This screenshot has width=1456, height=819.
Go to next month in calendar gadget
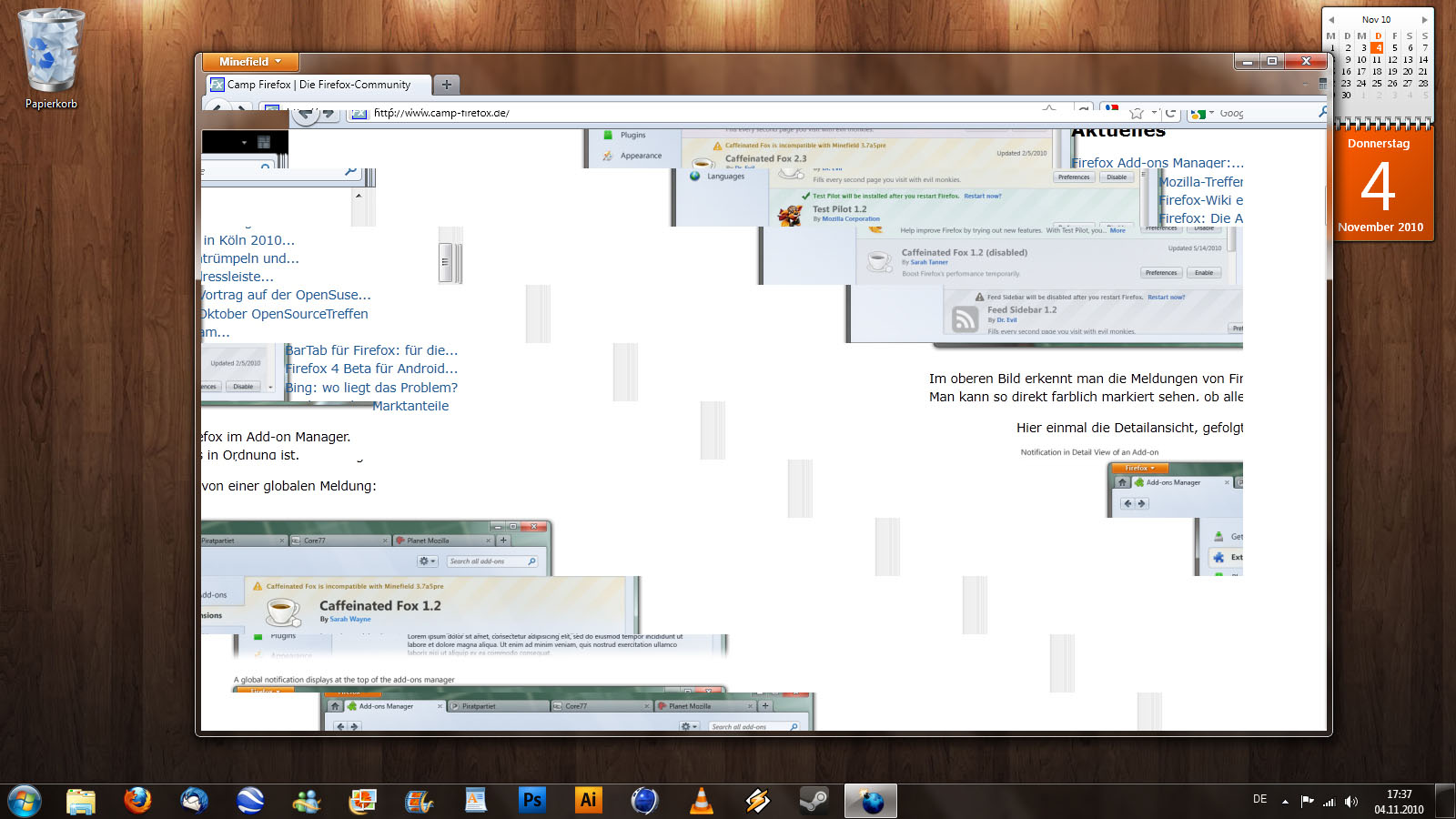tap(1424, 19)
